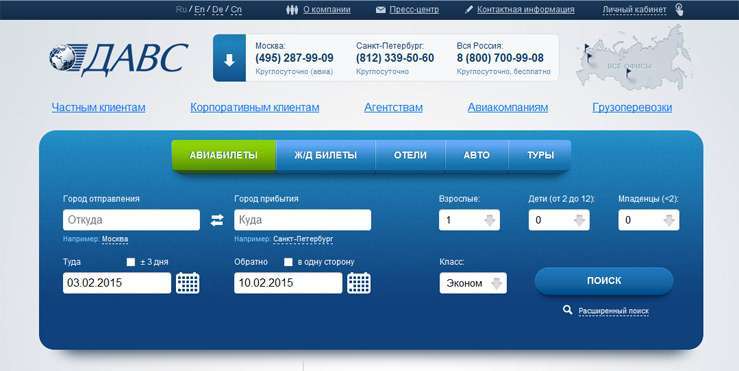This screenshot has width=739, height=371.
Task: Enable the ± 3 дня checkbox
Action: pyautogui.click(x=131, y=262)
